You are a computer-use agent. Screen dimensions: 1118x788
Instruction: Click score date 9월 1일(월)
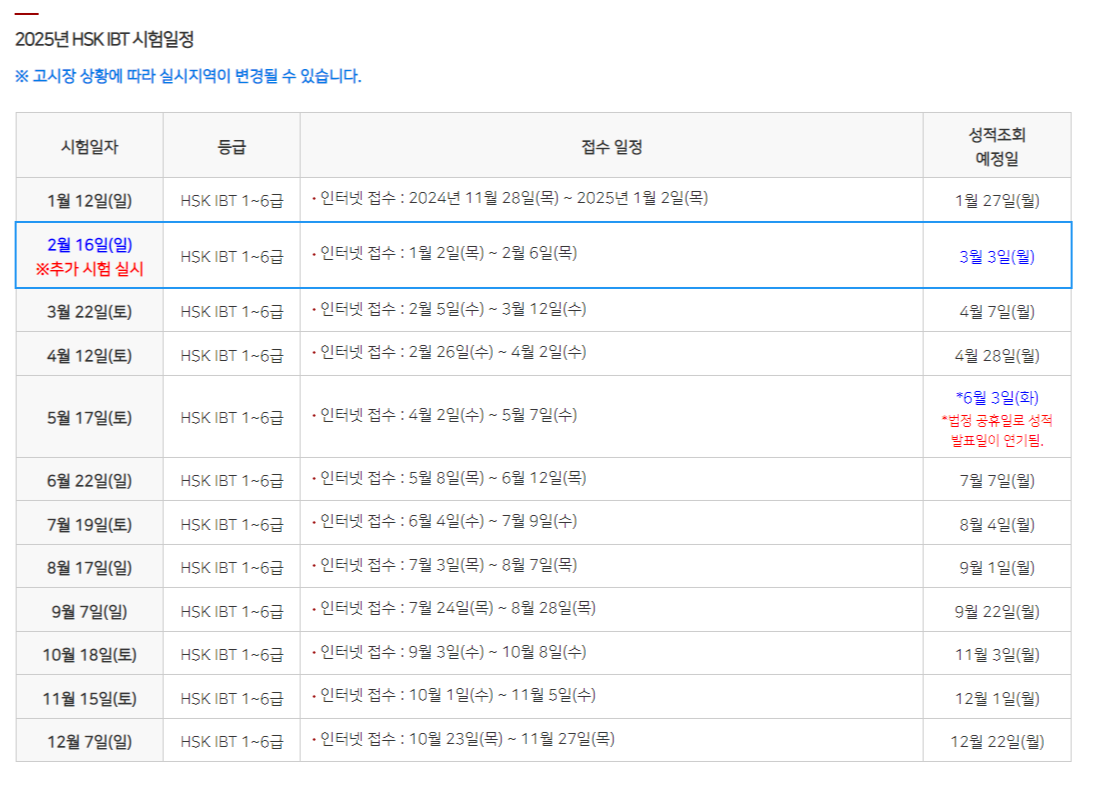point(997,568)
